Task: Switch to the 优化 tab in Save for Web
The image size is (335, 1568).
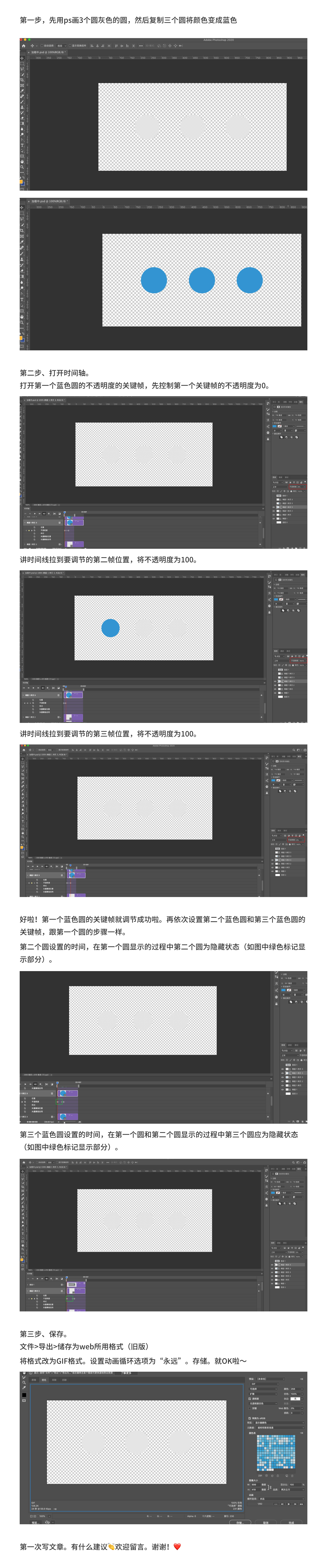Action: point(44,1380)
